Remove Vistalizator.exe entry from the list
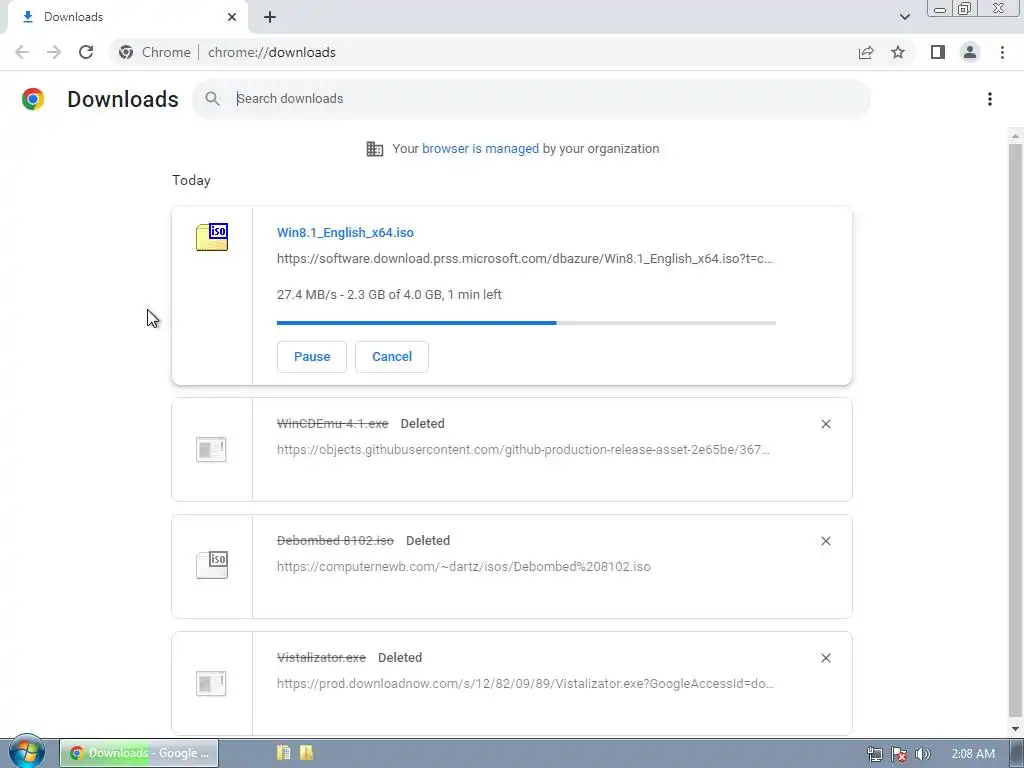 (x=825, y=658)
